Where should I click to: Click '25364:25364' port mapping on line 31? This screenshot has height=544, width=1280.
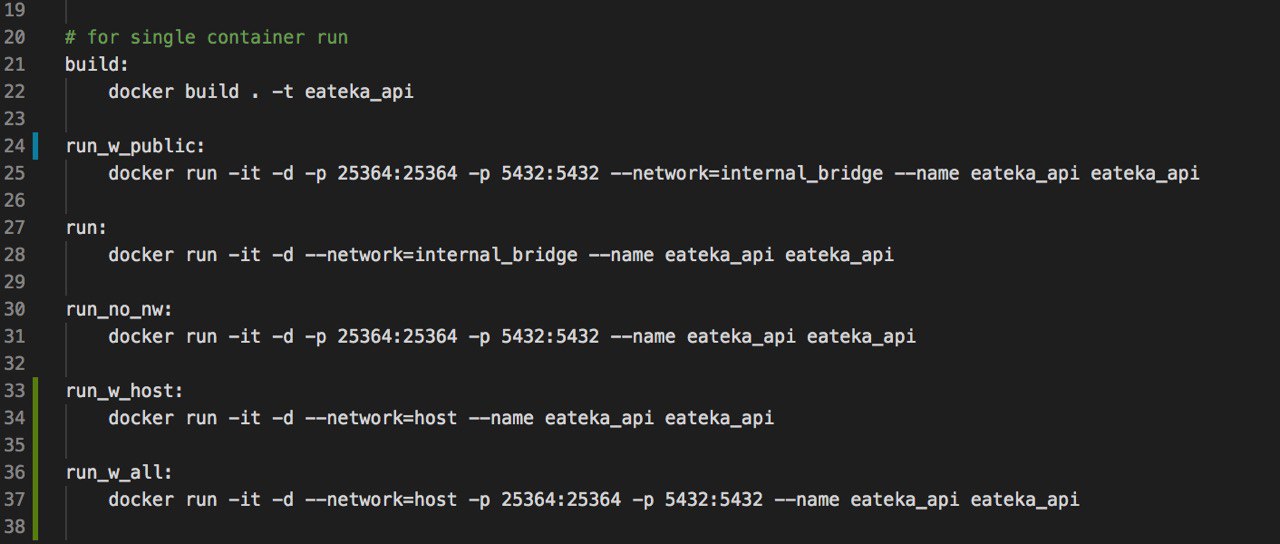tap(397, 337)
